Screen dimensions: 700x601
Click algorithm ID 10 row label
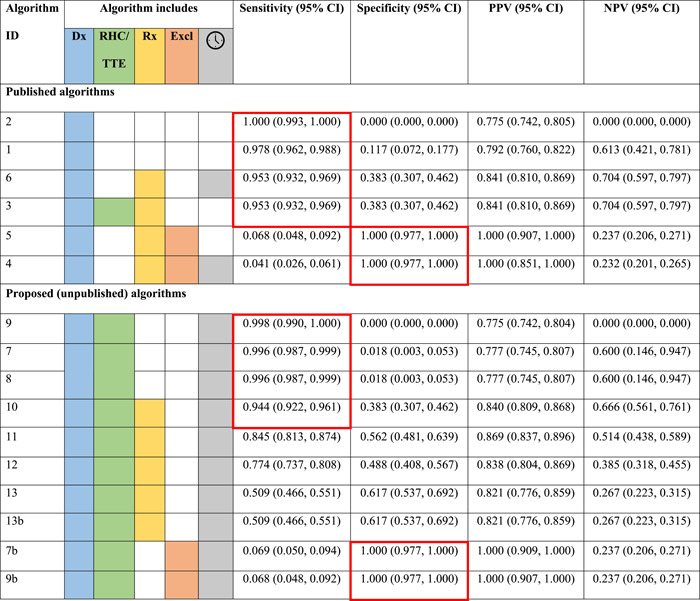click(12, 407)
